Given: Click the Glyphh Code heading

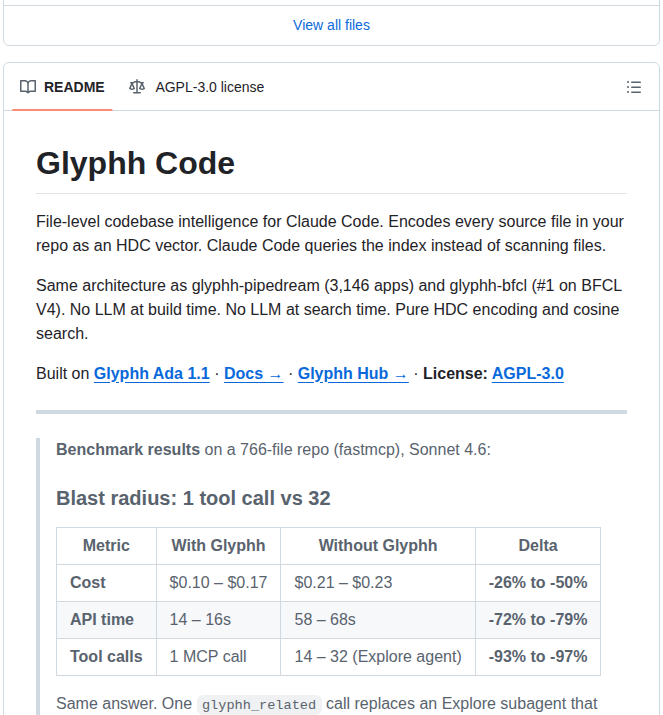Looking at the screenshot, I should (x=135, y=163).
